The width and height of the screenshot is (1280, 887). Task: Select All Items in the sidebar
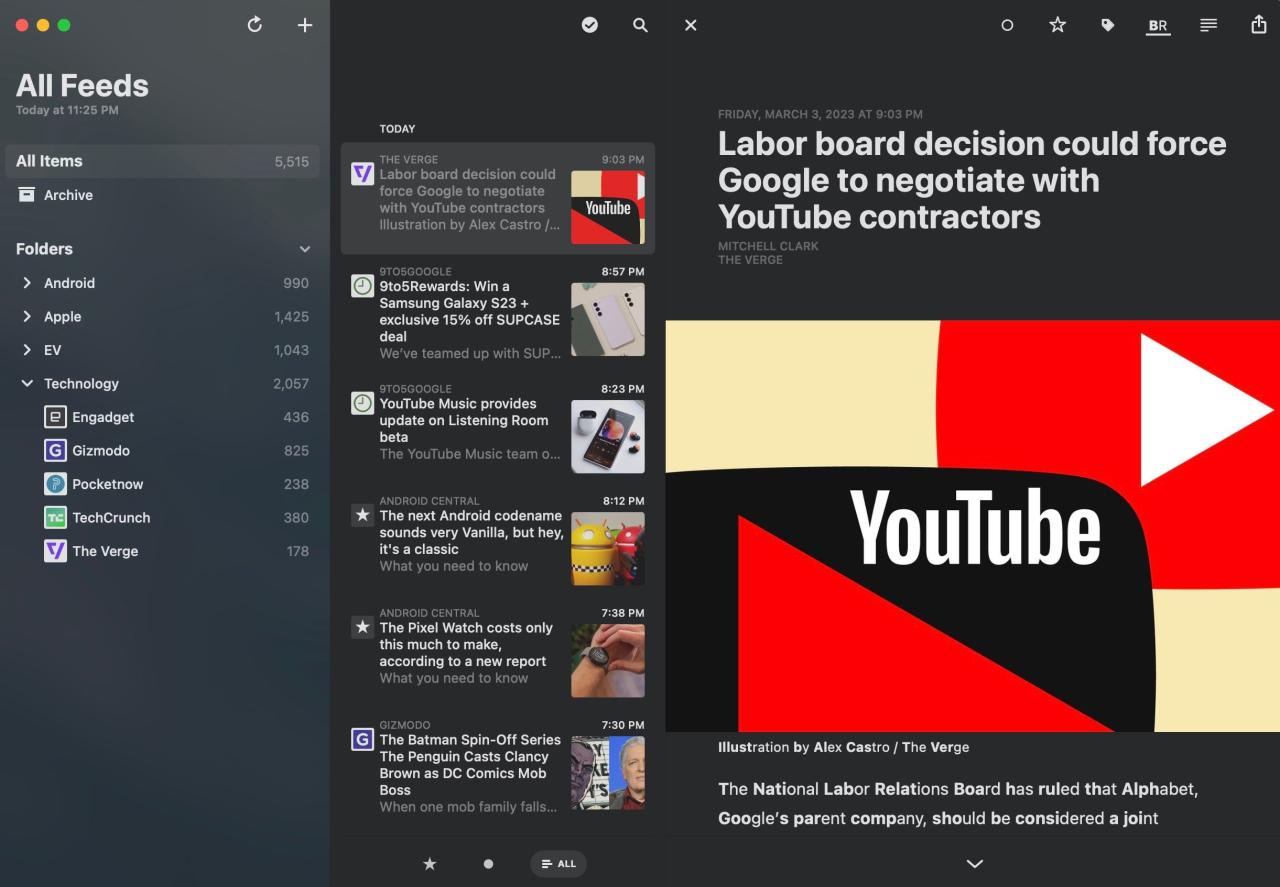[x=163, y=161]
